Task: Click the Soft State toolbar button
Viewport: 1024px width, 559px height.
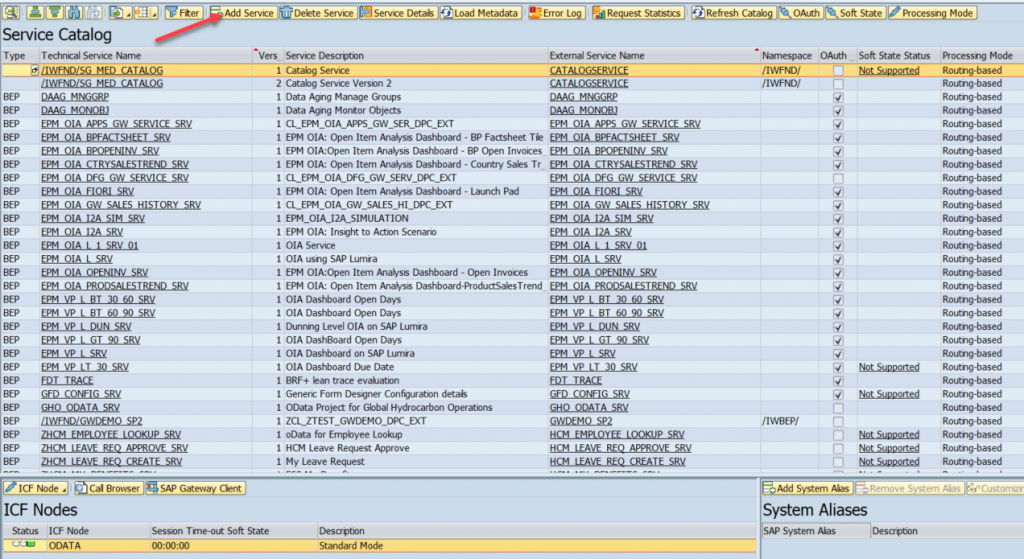Action: pos(855,12)
